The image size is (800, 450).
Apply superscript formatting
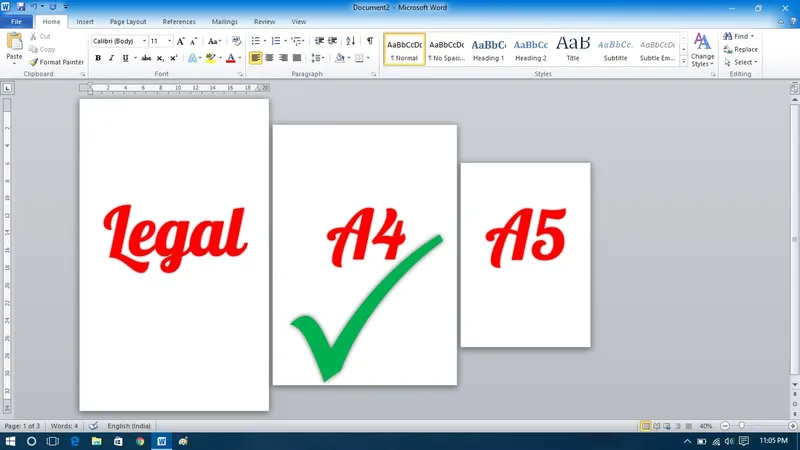[x=173, y=58]
